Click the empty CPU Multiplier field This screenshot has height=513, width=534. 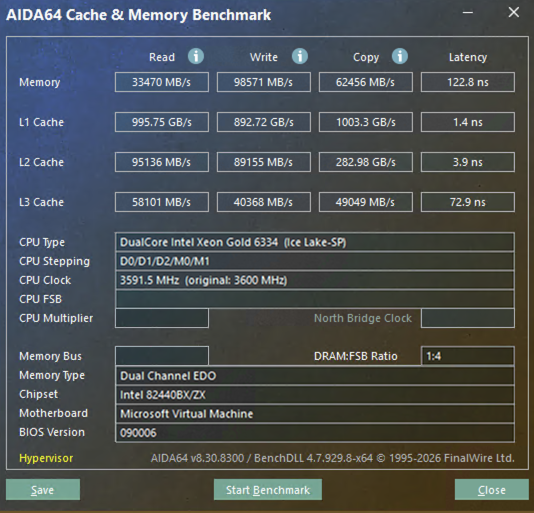pos(162,318)
